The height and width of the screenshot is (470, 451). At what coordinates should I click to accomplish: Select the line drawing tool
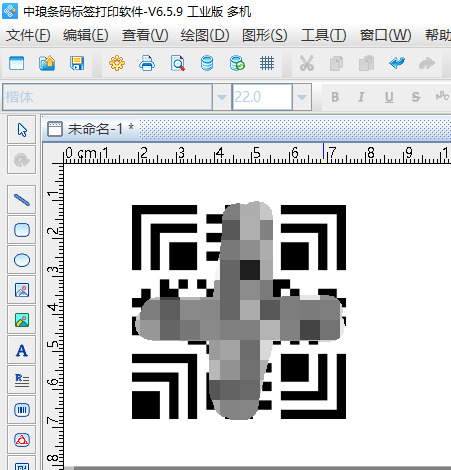pos(22,200)
